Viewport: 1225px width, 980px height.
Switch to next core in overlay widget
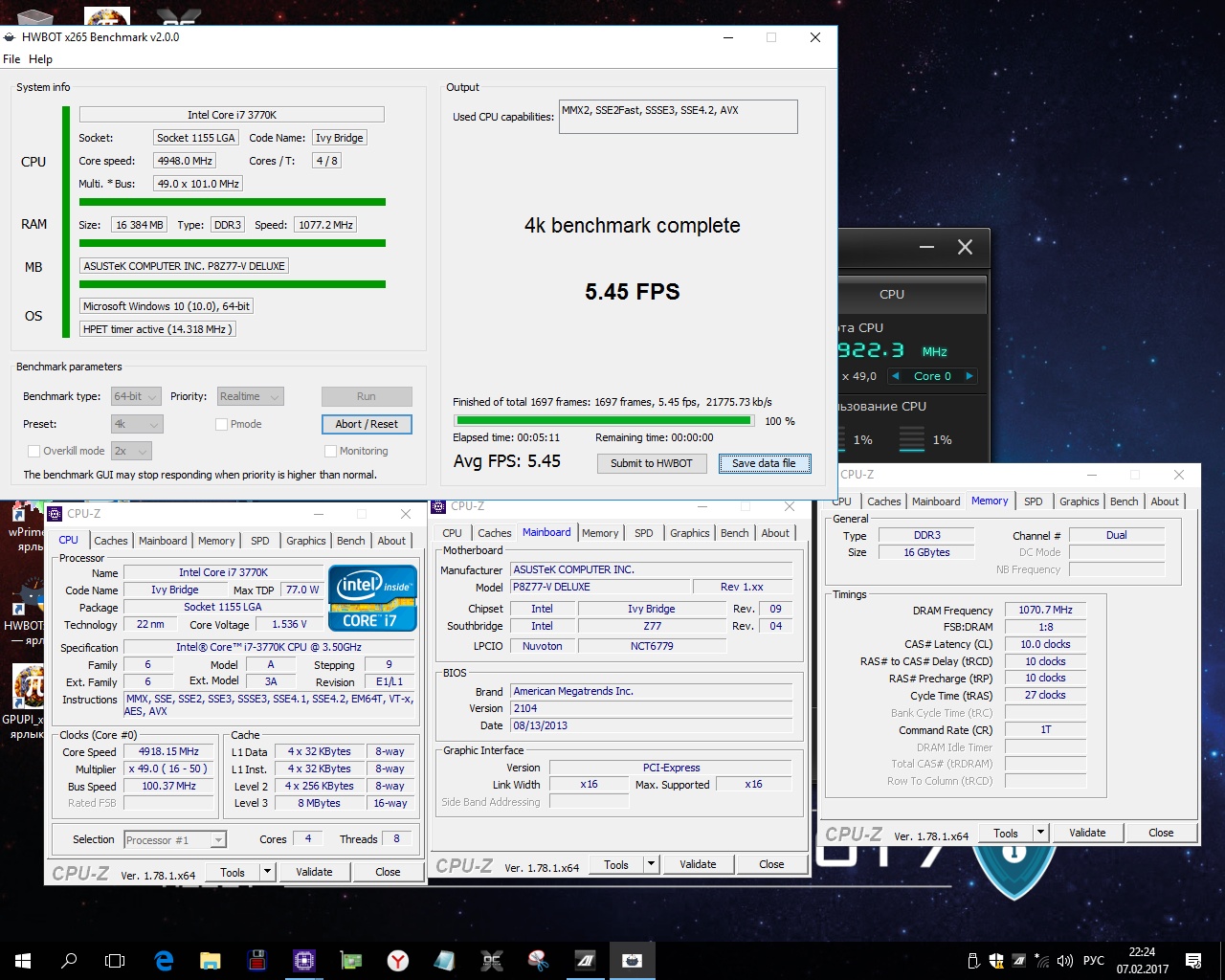point(969,376)
